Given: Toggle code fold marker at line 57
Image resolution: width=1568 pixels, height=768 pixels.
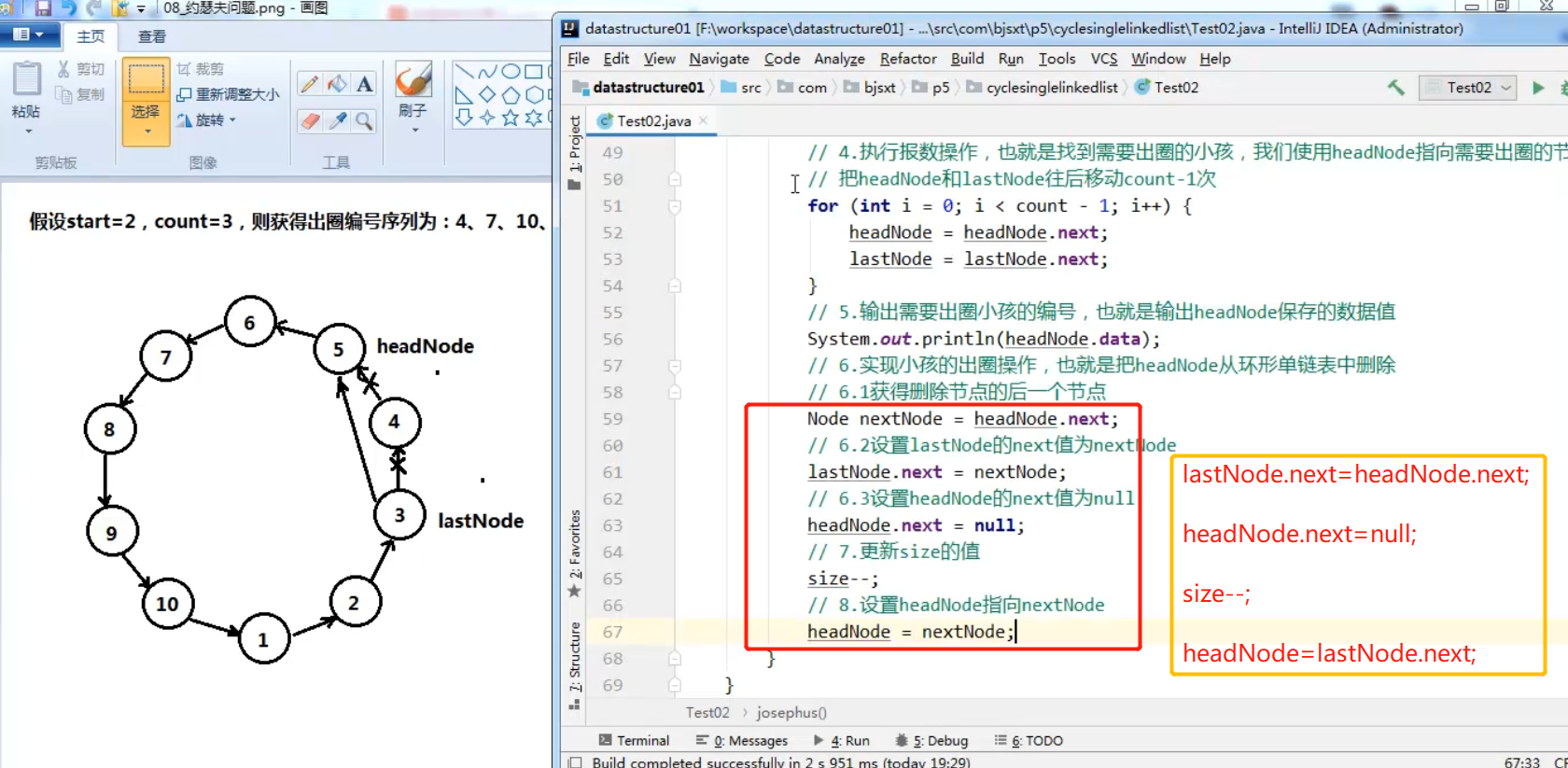Looking at the screenshot, I should [675, 366].
